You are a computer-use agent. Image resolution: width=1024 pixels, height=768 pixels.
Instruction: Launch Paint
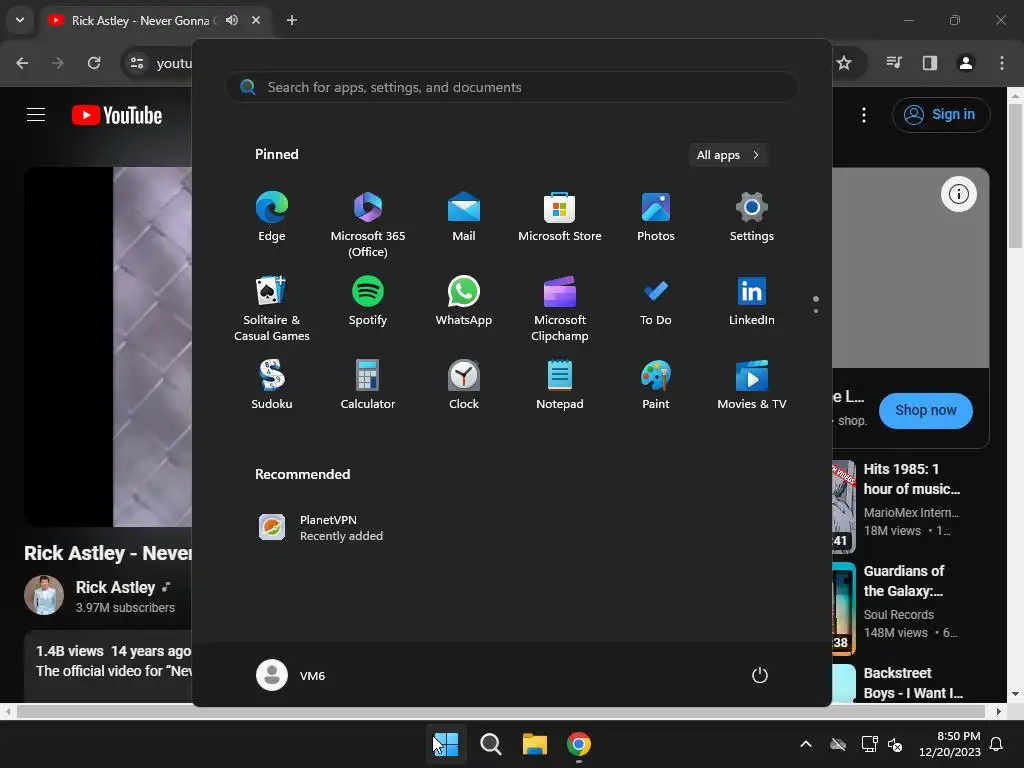[656, 385]
